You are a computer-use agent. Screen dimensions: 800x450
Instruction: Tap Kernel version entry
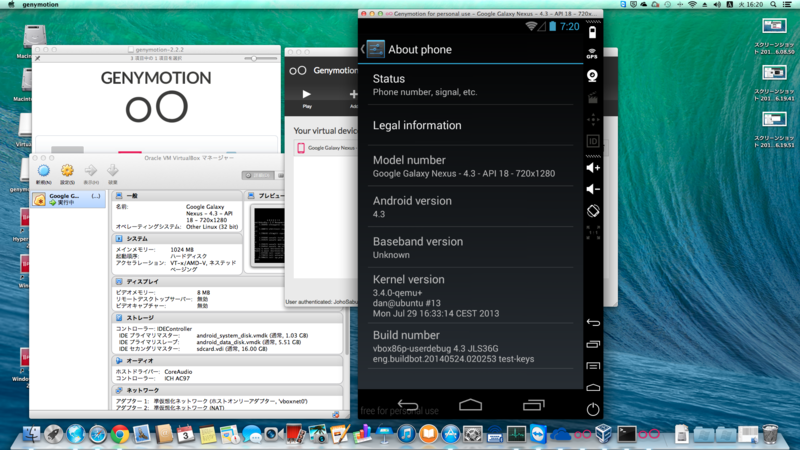pos(470,295)
